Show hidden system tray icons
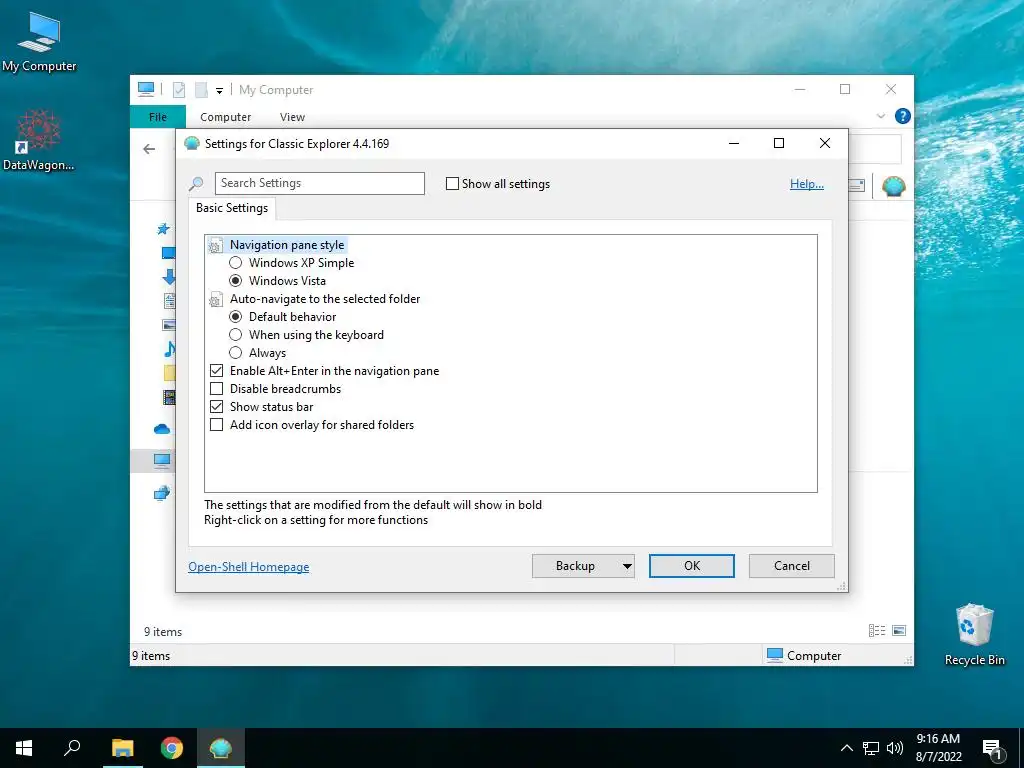 (846, 748)
